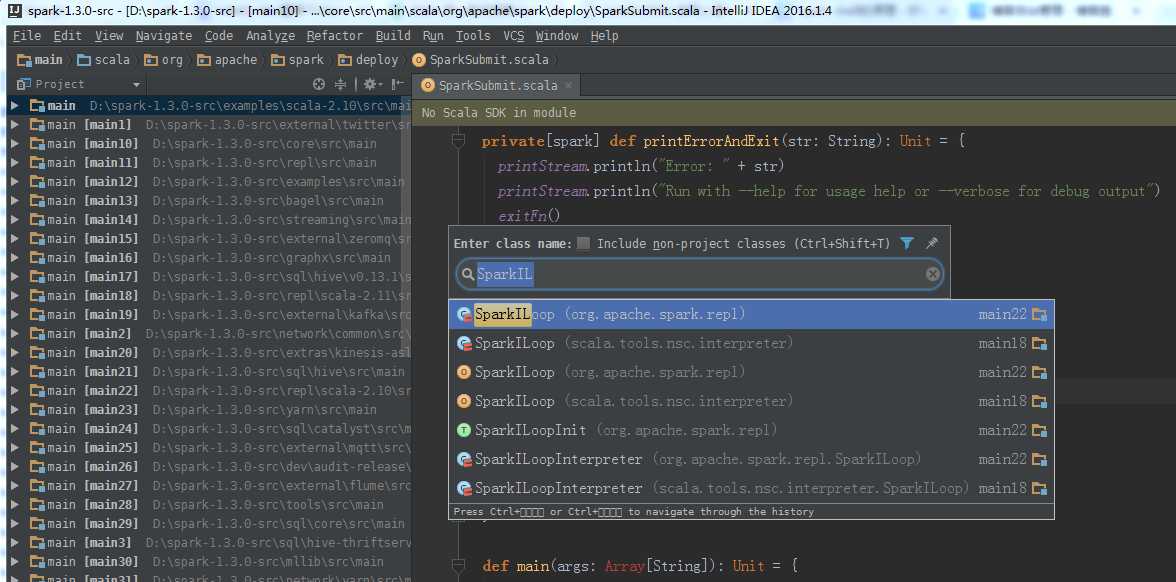The width and height of the screenshot is (1176, 582).
Task: Click the IntelliJ IDEA window icon
Action: click(14, 11)
